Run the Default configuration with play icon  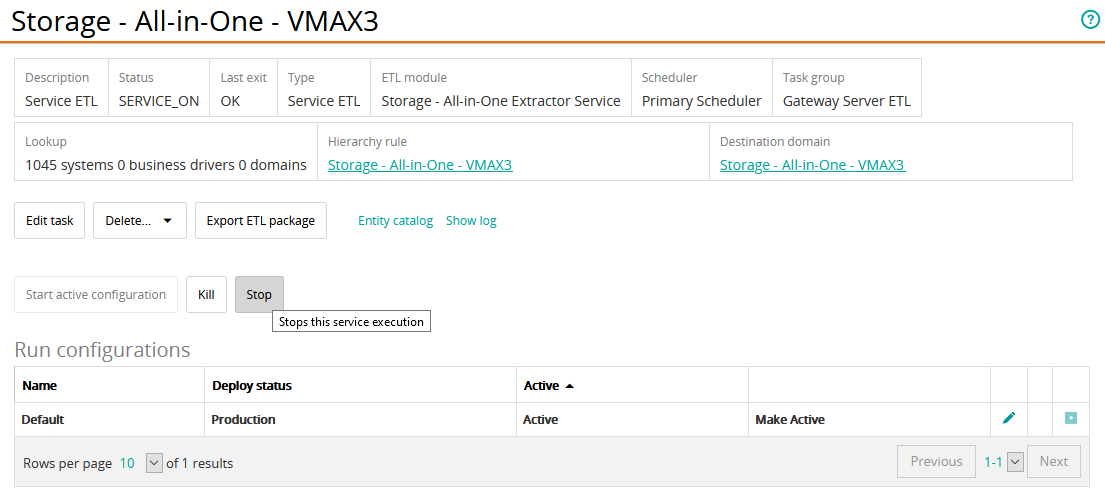(x=1070, y=418)
